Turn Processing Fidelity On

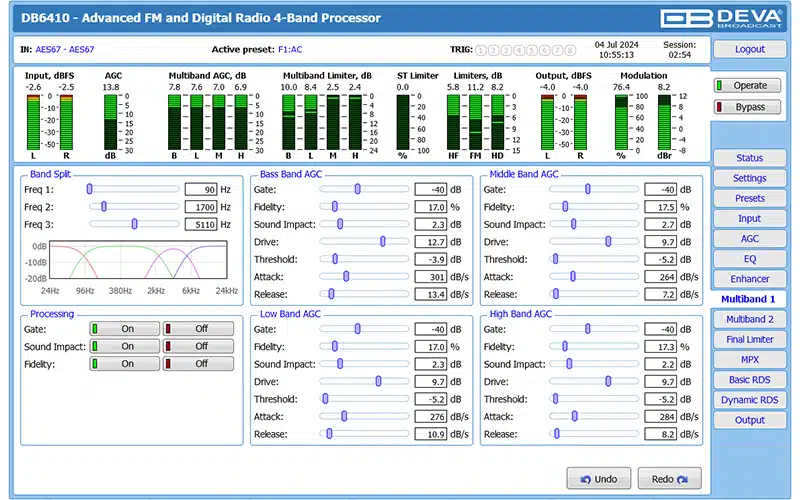[125, 364]
